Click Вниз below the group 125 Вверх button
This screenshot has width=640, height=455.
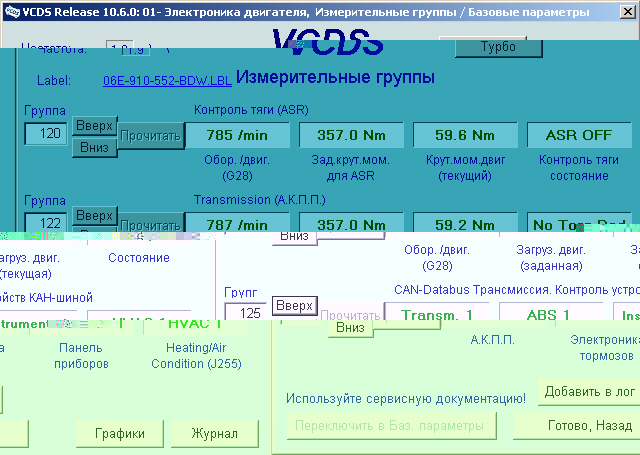click(x=350, y=328)
